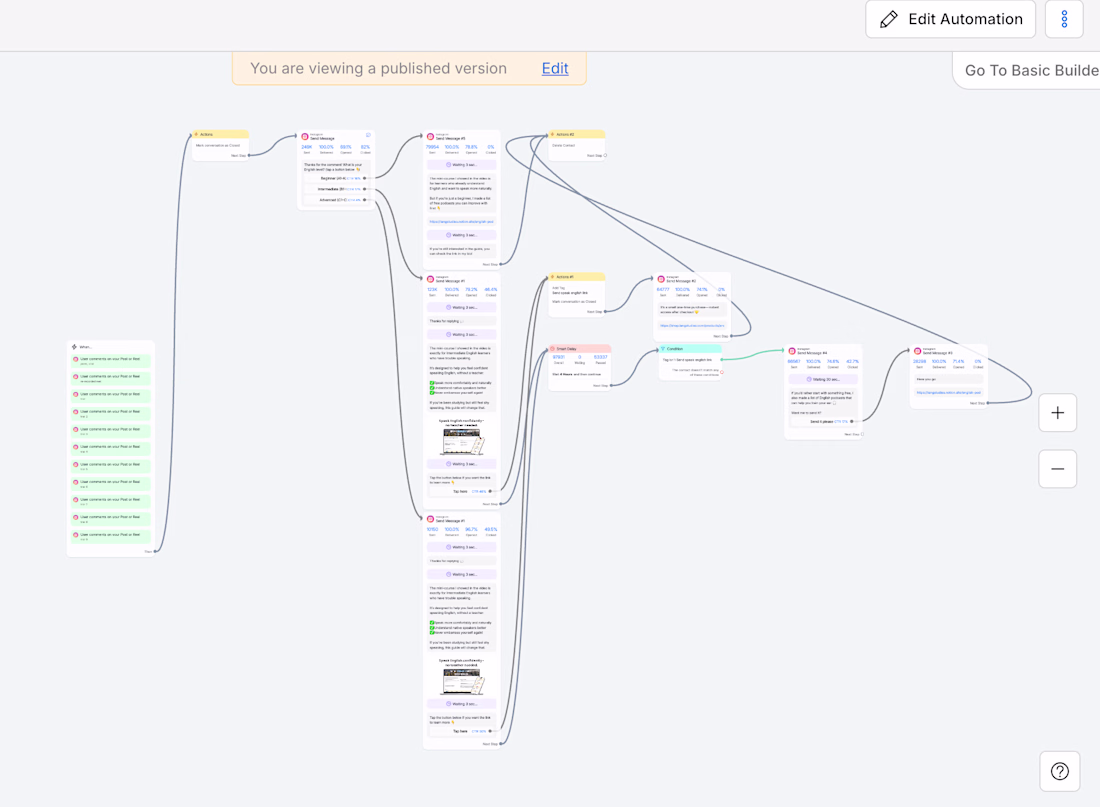Click Delete Contact text in Actions #2
The image size is (1100, 807).
coord(563,145)
